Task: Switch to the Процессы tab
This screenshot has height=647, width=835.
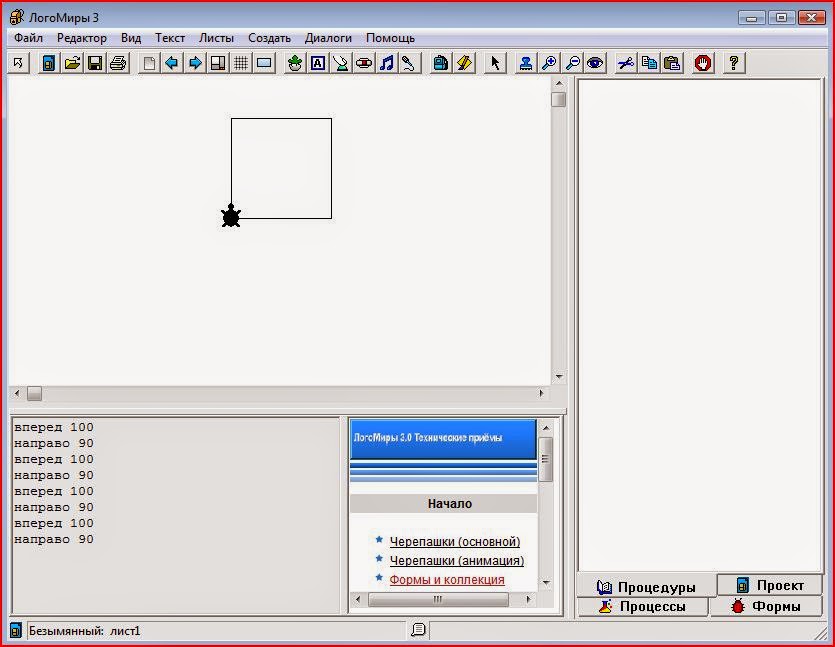Action: click(x=643, y=607)
